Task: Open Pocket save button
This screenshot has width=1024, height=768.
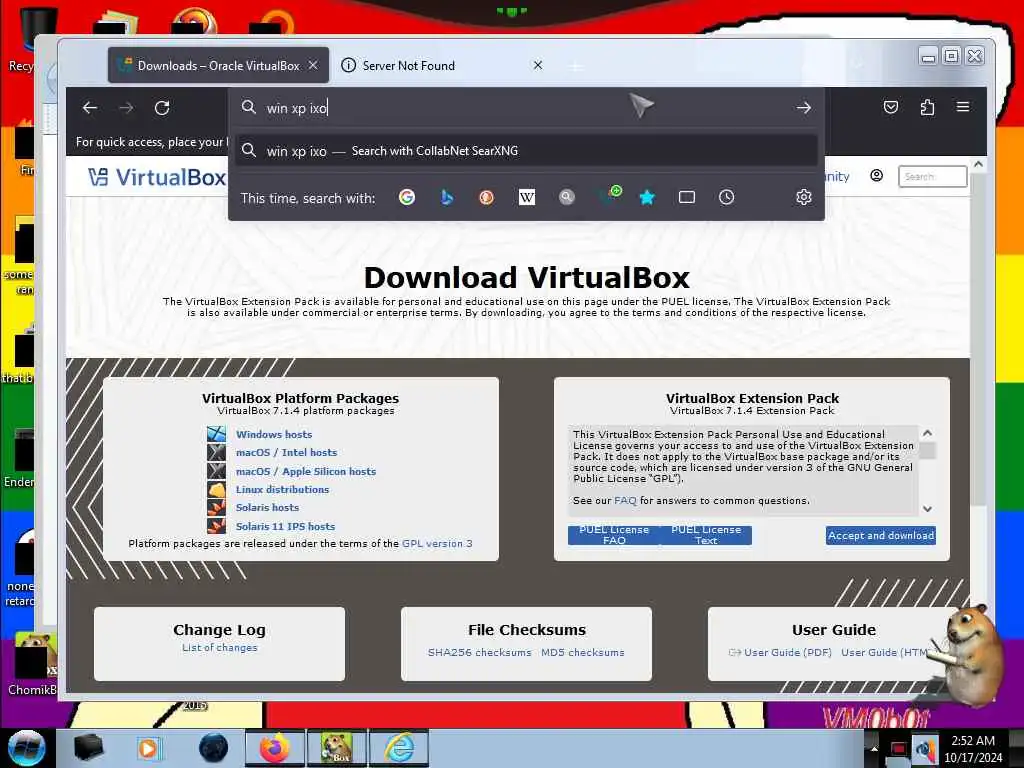Action: (891, 107)
